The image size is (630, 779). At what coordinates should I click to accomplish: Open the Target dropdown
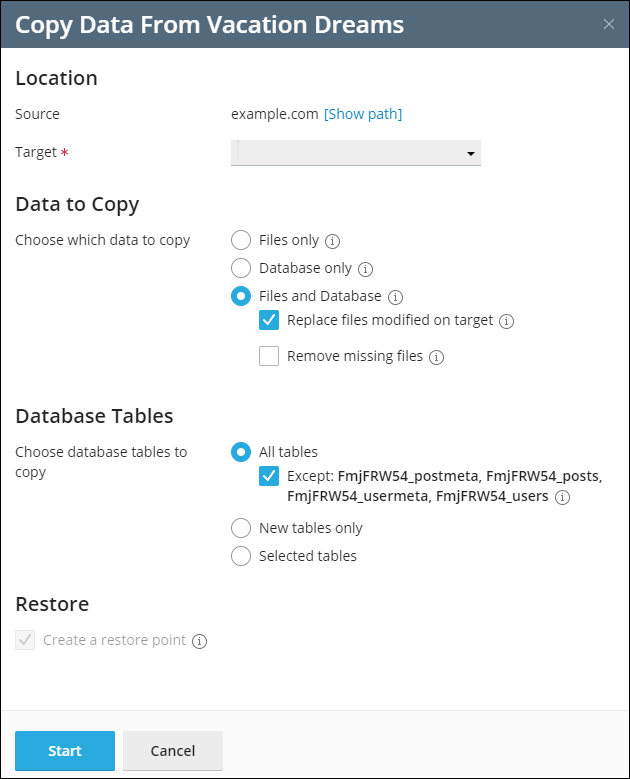(x=356, y=153)
